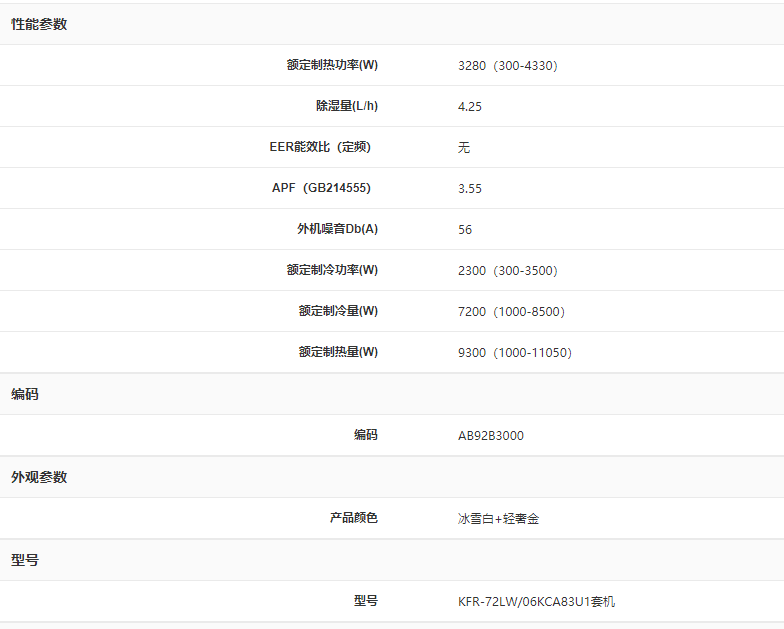
Task: Select the 额定制热功率(W) label
Action: (x=332, y=65)
